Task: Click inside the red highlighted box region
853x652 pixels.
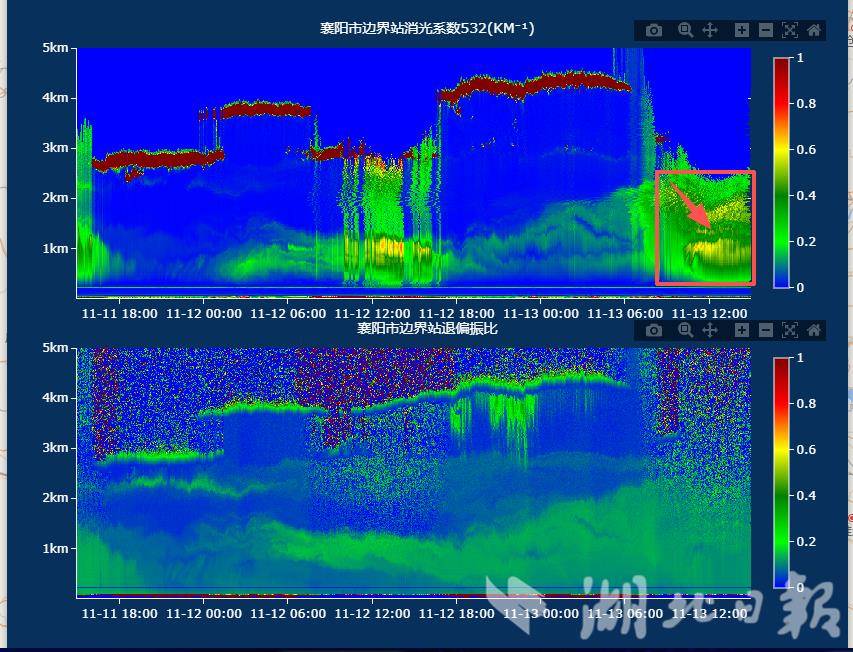Action: 705,227
